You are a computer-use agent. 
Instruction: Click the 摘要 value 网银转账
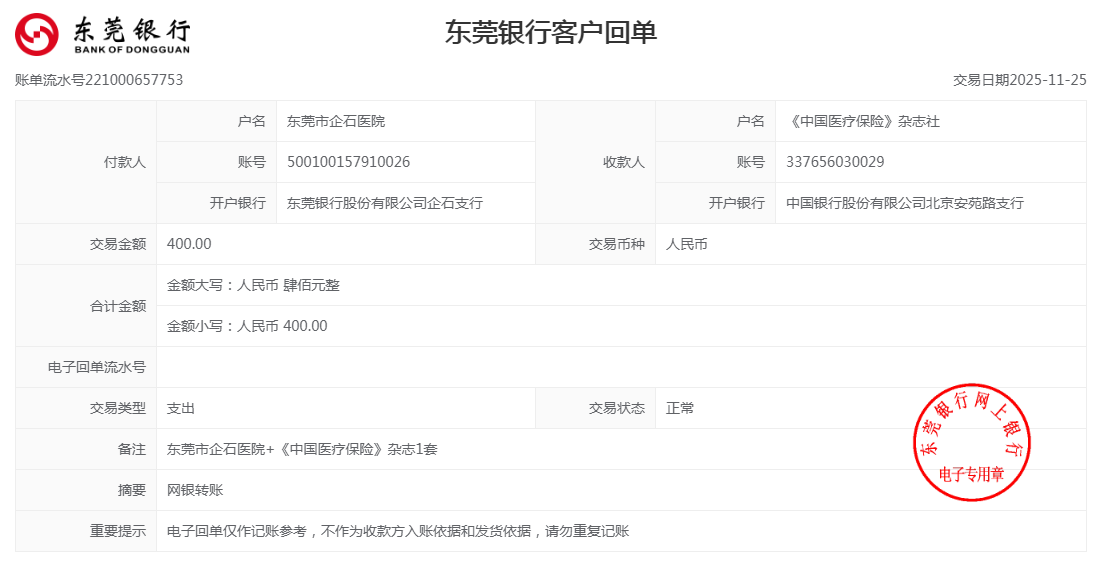point(195,490)
